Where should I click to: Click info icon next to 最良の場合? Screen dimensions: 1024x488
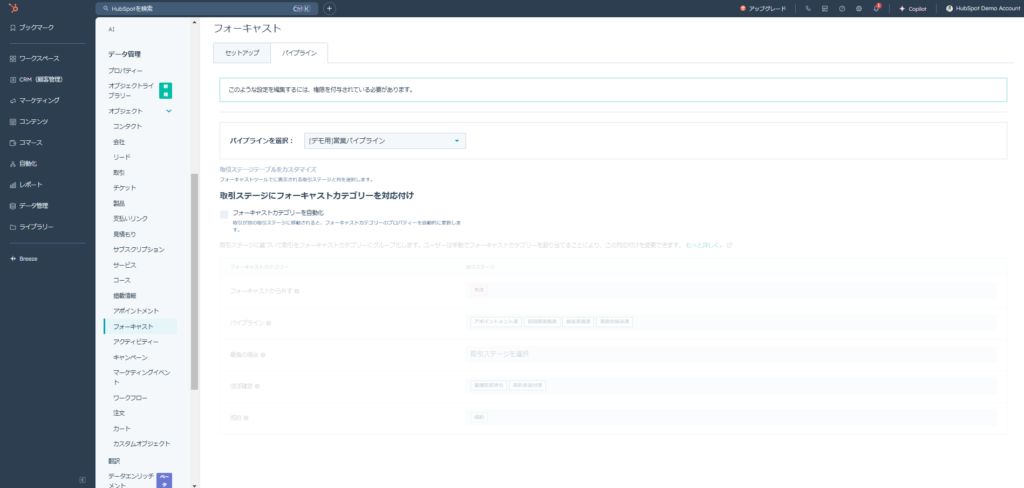(263, 355)
